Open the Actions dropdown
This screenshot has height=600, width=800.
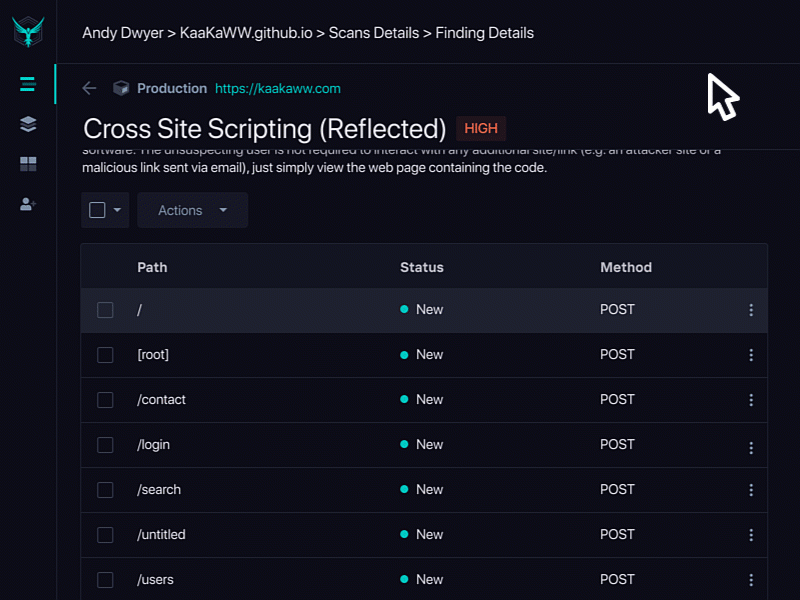pos(192,210)
